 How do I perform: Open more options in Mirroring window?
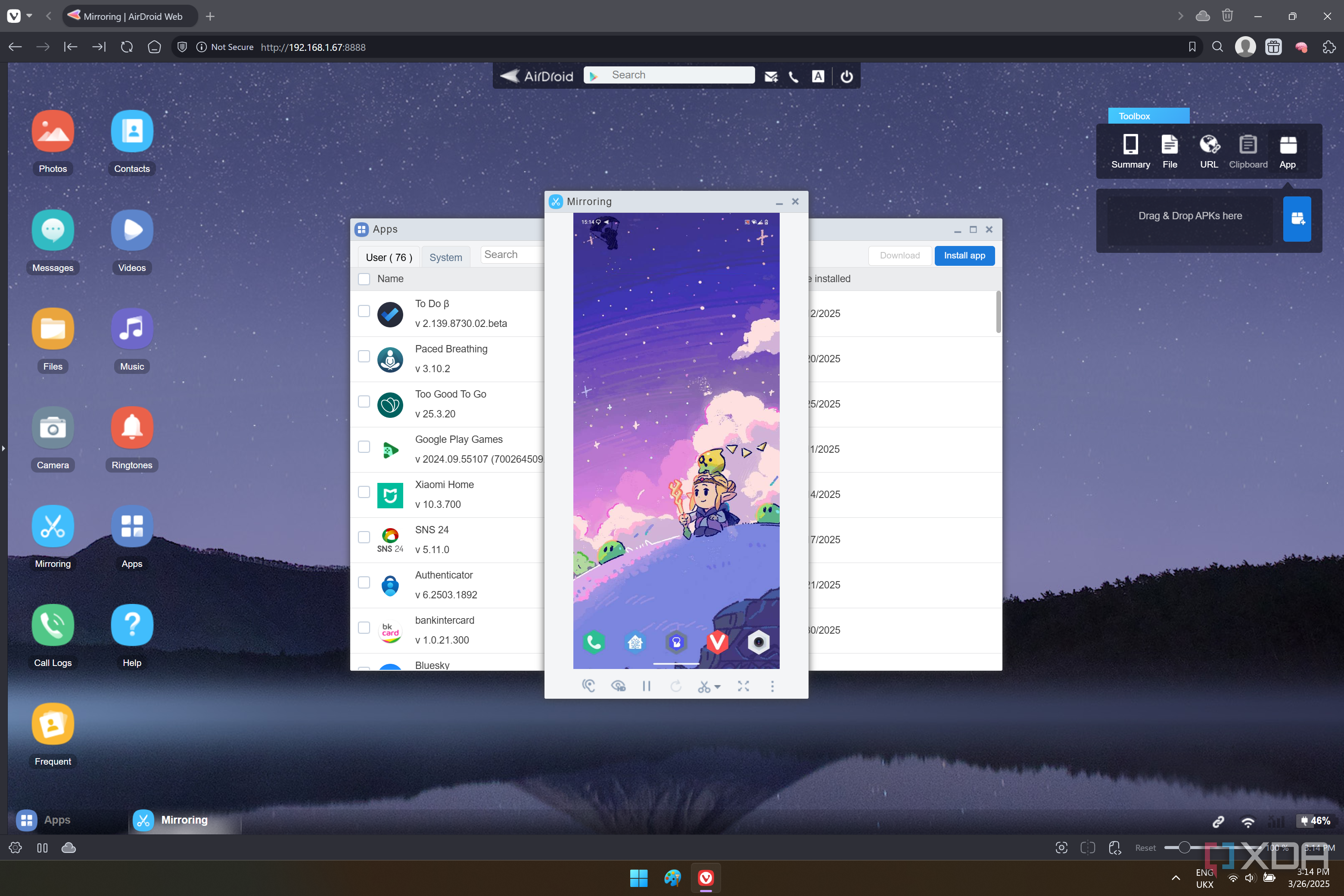(x=772, y=686)
